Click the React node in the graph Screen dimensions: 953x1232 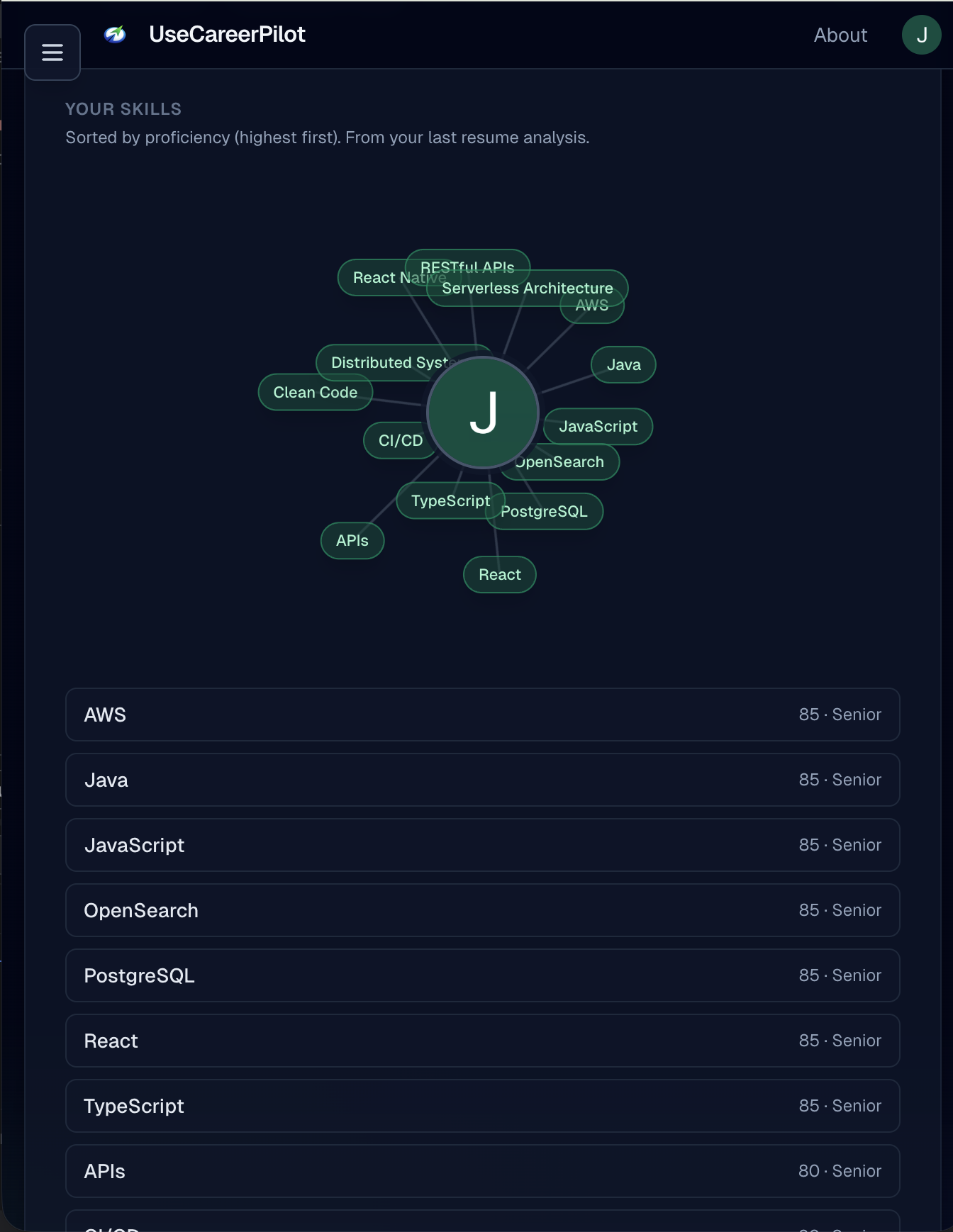pyautogui.click(x=499, y=574)
